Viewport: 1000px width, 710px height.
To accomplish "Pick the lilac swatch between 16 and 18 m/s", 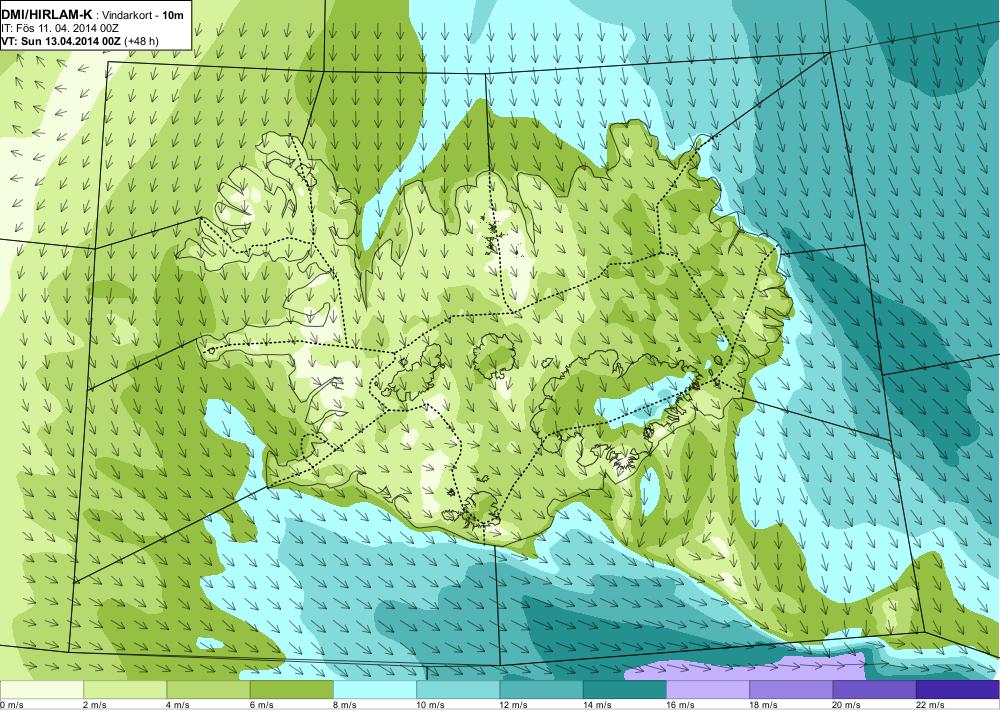I will (x=708, y=690).
